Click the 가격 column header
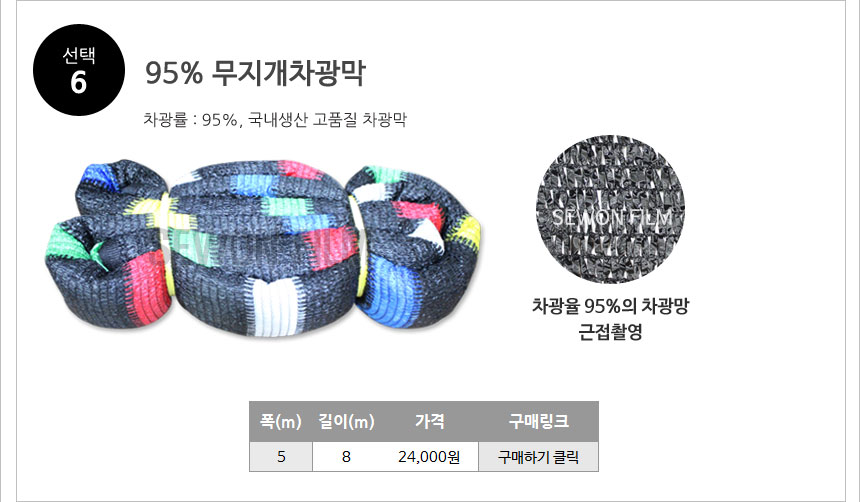 (429, 421)
